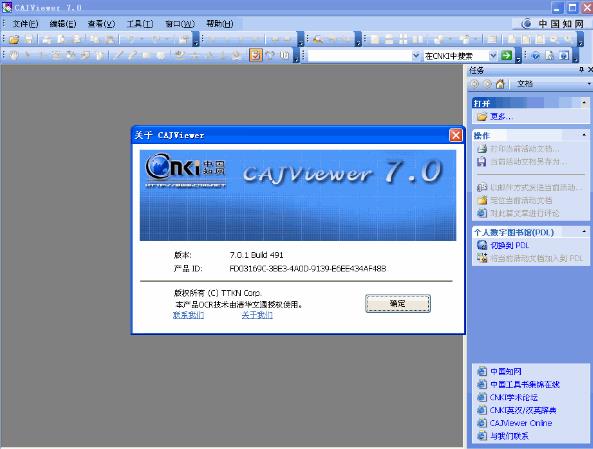593x449 pixels.
Task: Click the two-page layout icon in toolbar
Action: click(x=418, y=39)
